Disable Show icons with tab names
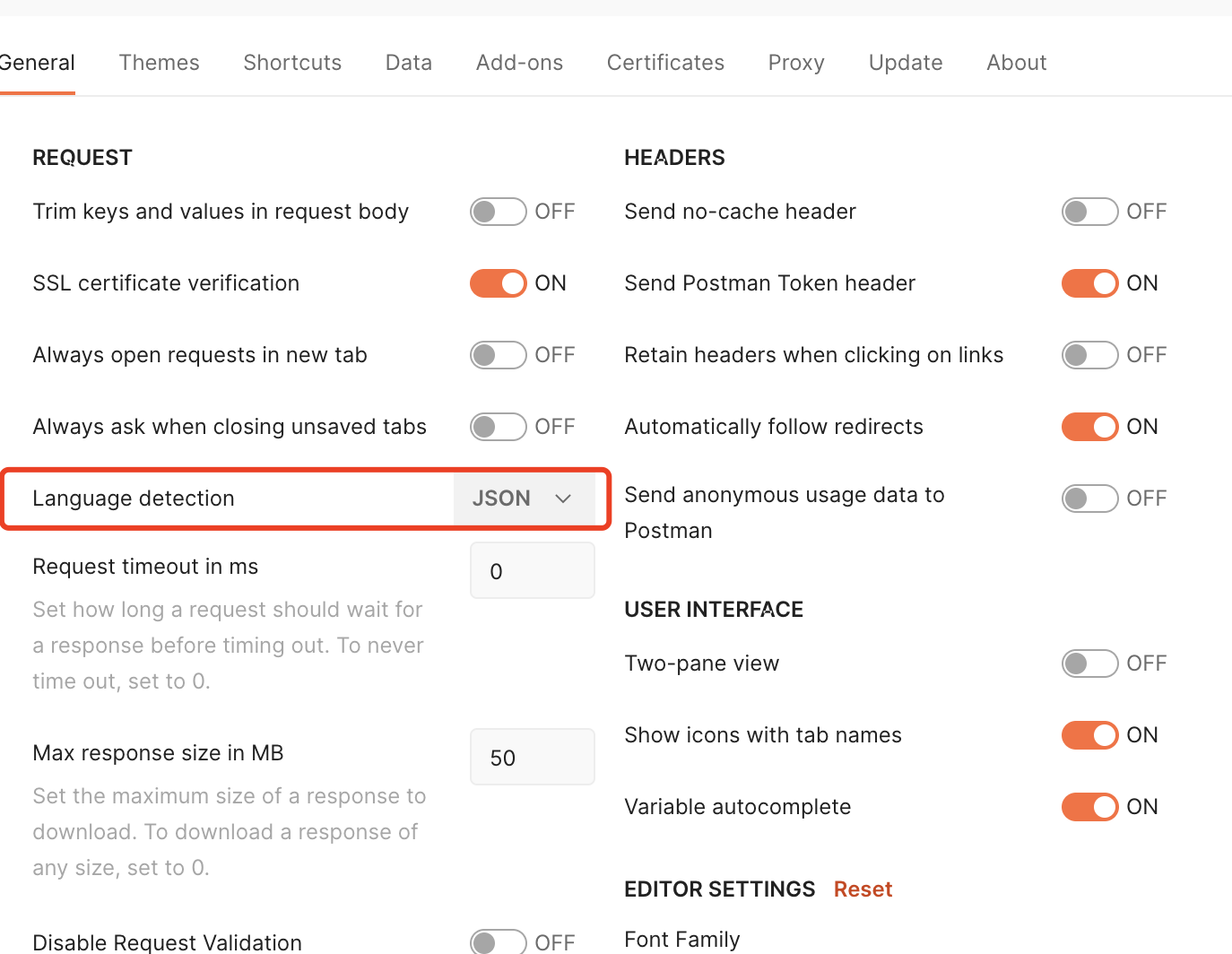The width and height of the screenshot is (1232, 954). (x=1089, y=735)
